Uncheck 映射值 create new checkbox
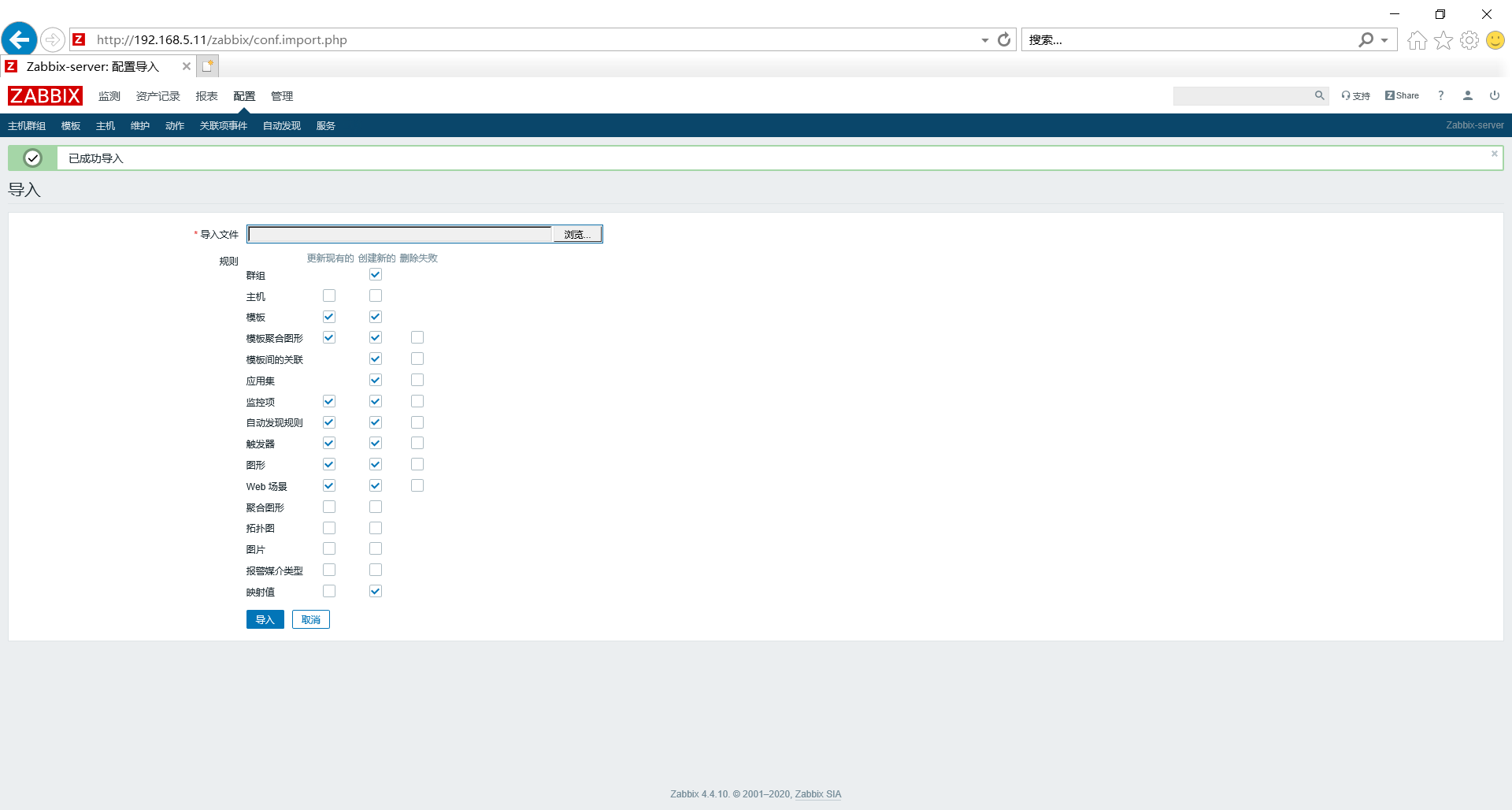Viewport: 1512px width, 810px height. (376, 591)
